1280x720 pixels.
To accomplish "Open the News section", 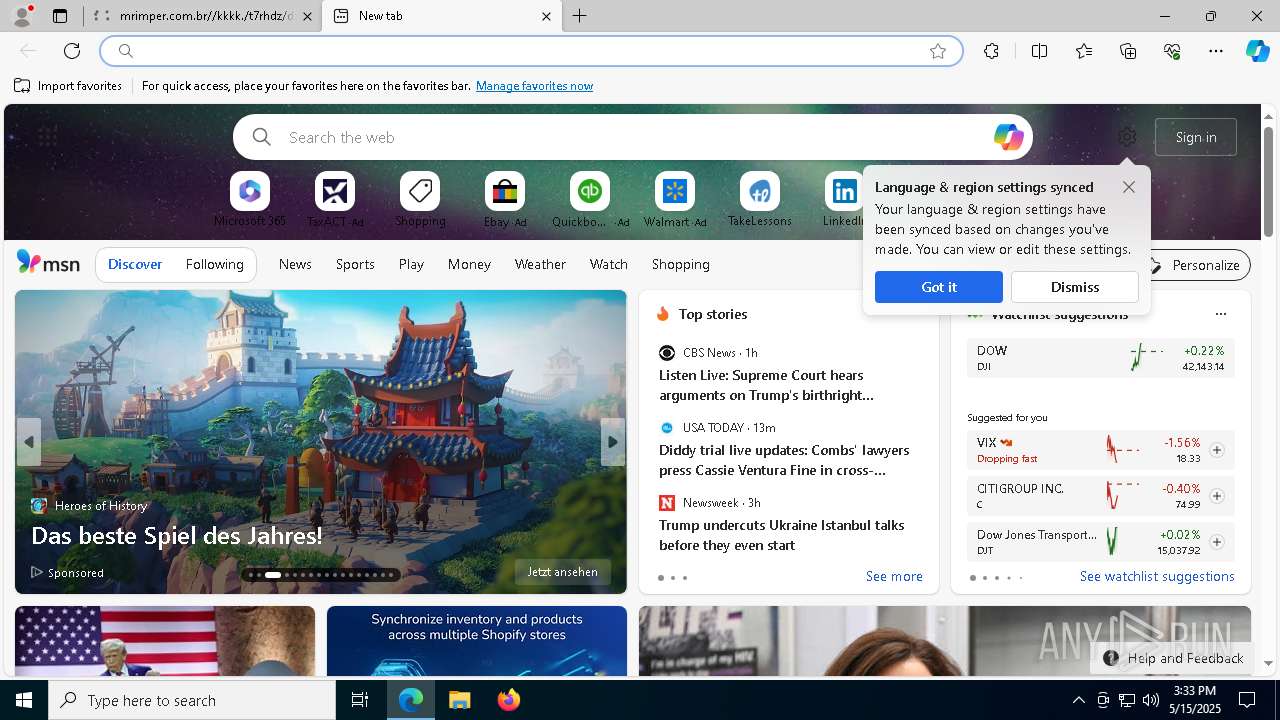I will tap(295, 264).
